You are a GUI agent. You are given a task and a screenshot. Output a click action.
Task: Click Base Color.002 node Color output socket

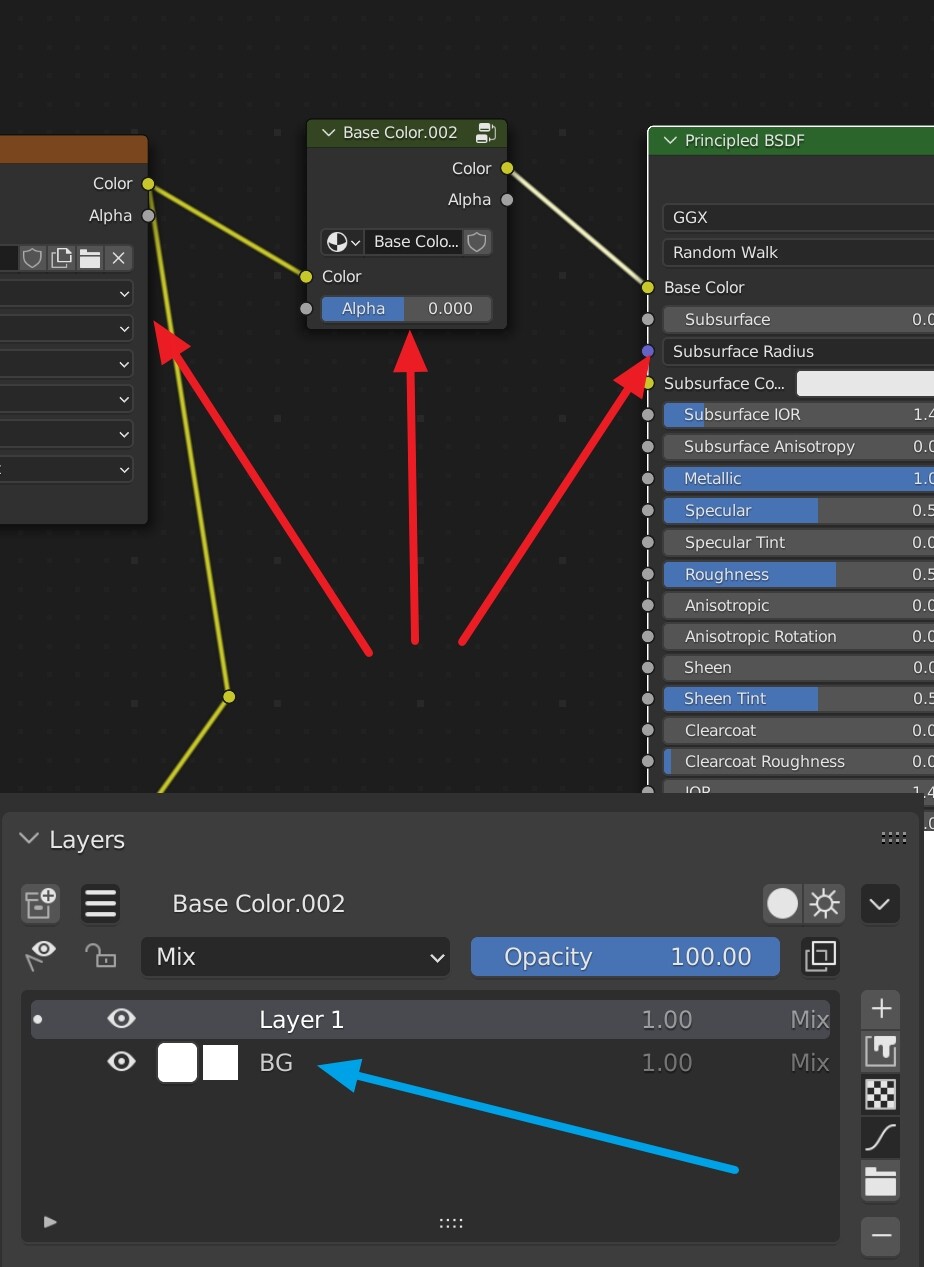point(507,168)
